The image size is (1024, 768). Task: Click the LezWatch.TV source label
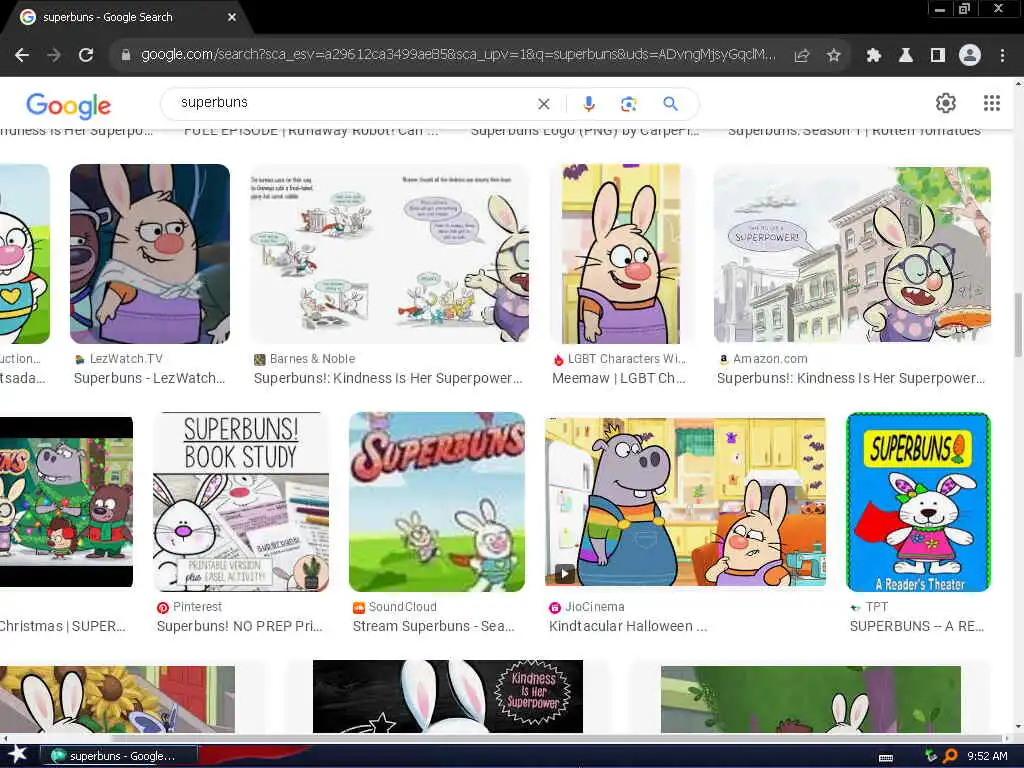(126, 359)
